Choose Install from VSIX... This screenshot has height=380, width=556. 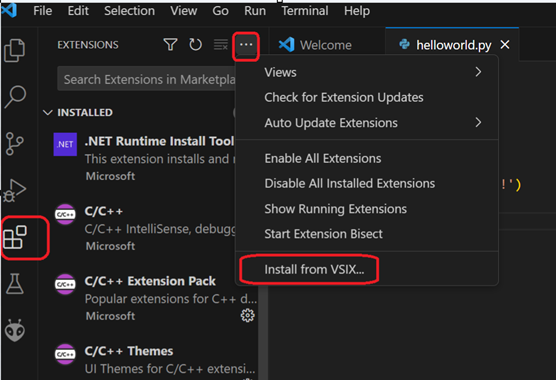(x=367, y=269)
